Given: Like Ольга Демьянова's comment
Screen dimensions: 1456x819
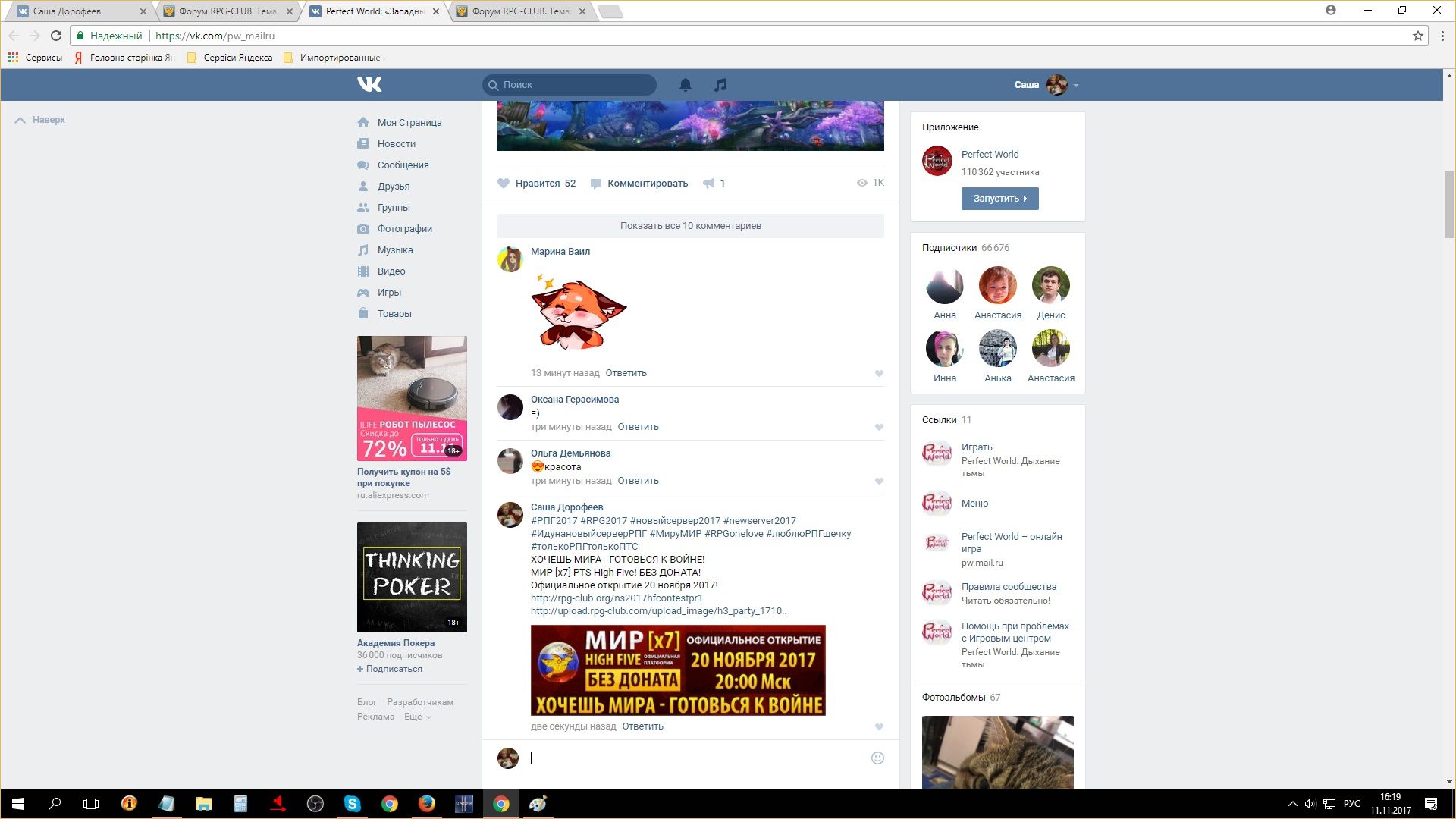Looking at the screenshot, I should (x=879, y=481).
